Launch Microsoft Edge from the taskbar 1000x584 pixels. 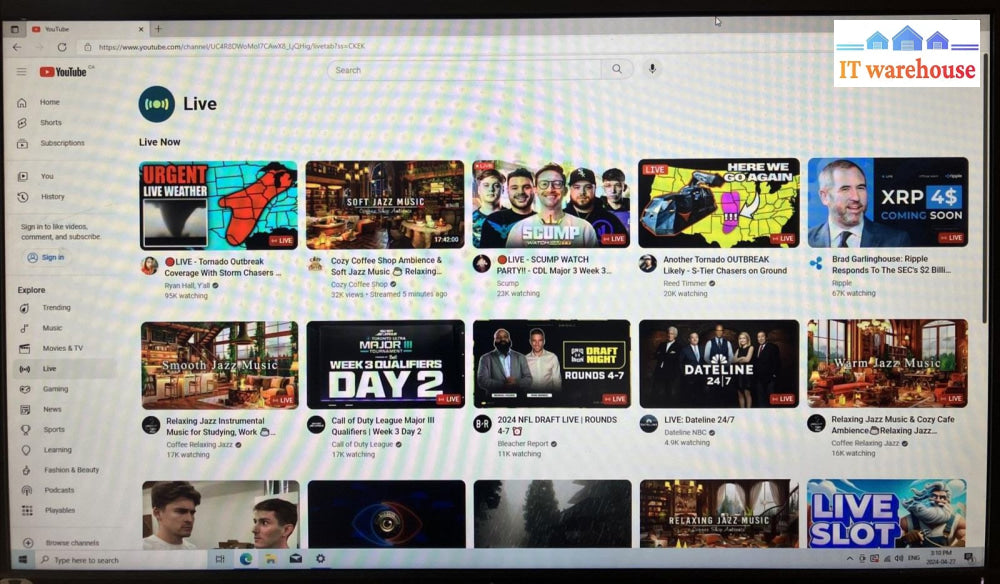pyautogui.click(x=245, y=559)
